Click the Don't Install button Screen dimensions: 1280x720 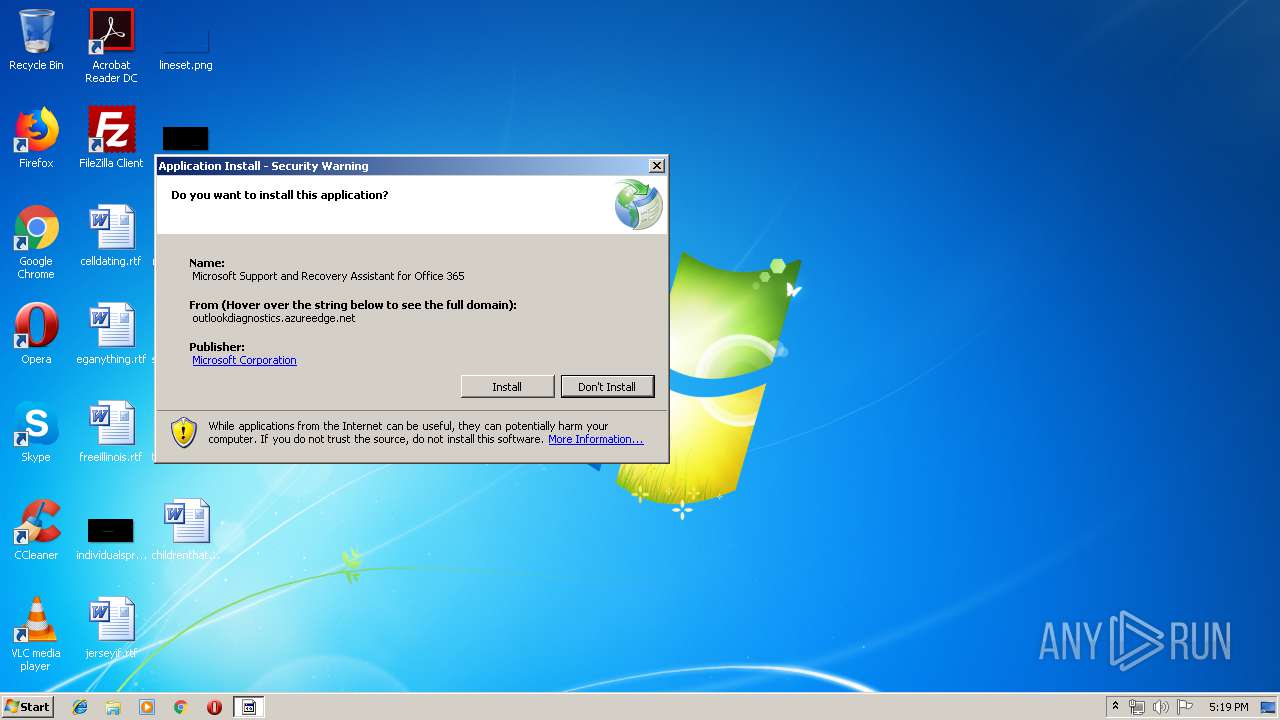pyautogui.click(x=607, y=387)
